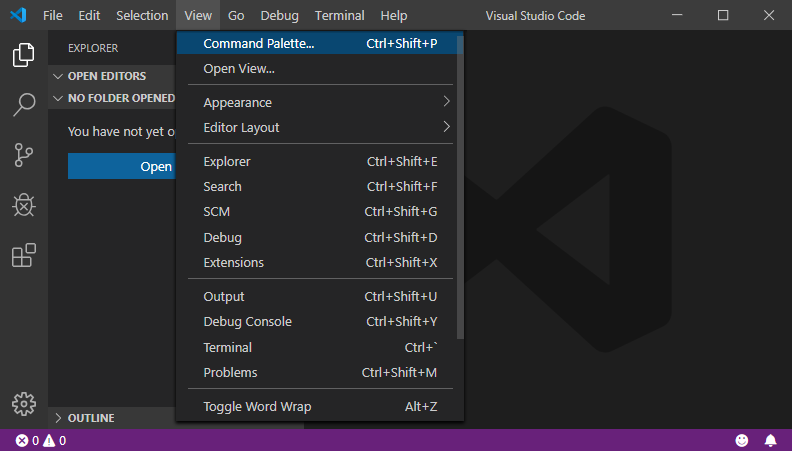Viewport: 792px width, 451px height.
Task: Open the Search activity bar icon
Action: 23,105
